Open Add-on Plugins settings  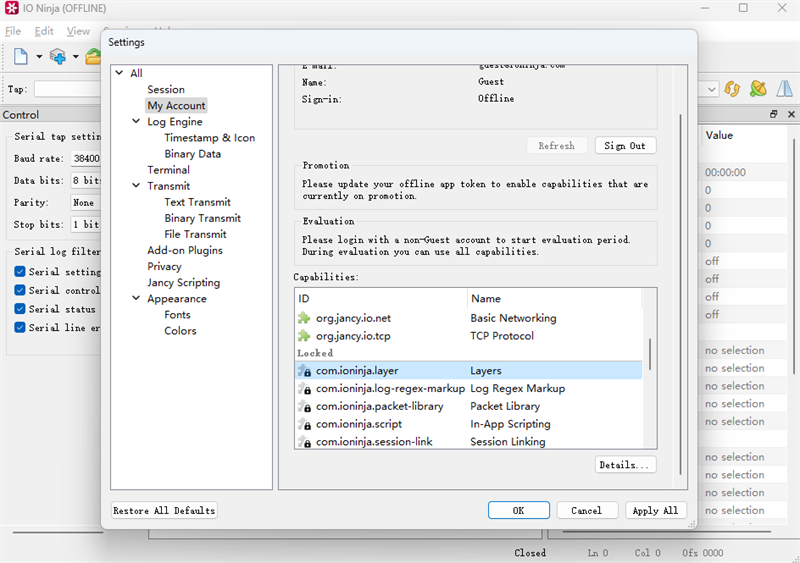(x=185, y=250)
